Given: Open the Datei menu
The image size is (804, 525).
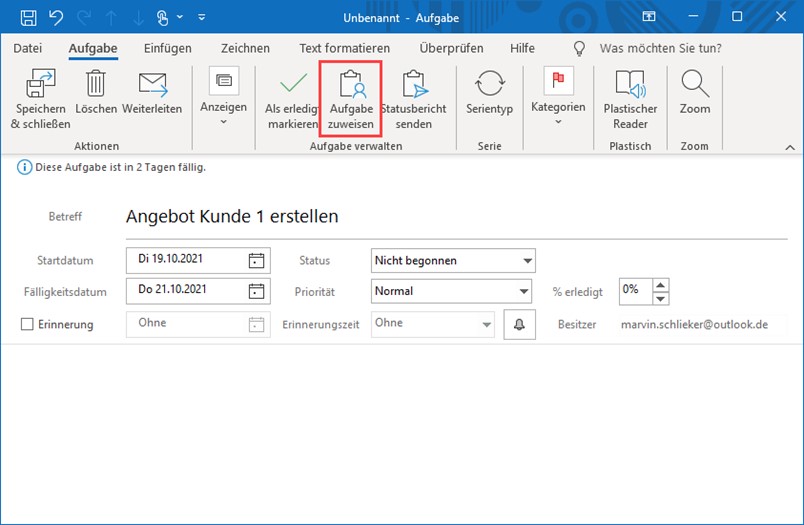Looking at the screenshot, I should [x=28, y=48].
